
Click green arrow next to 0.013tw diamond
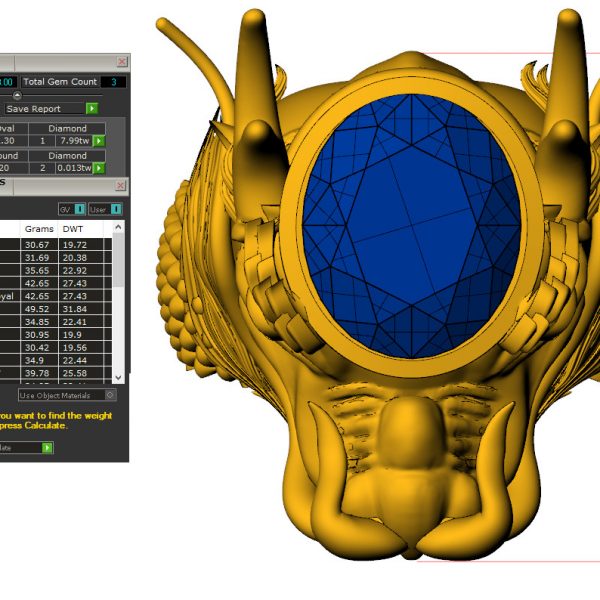pyautogui.click(x=99, y=168)
